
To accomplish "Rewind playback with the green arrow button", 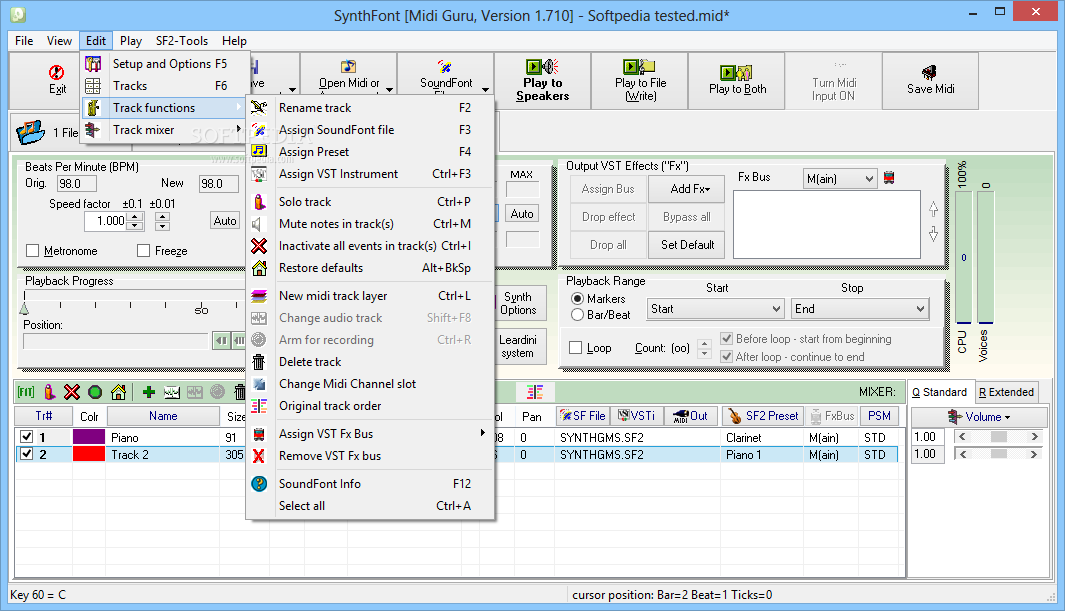I will pos(221,340).
